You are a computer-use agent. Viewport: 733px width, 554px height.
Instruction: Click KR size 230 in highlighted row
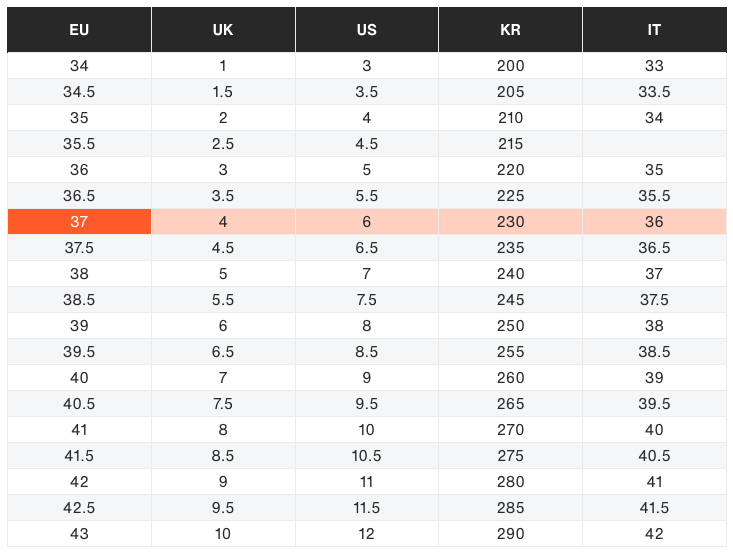(x=510, y=222)
